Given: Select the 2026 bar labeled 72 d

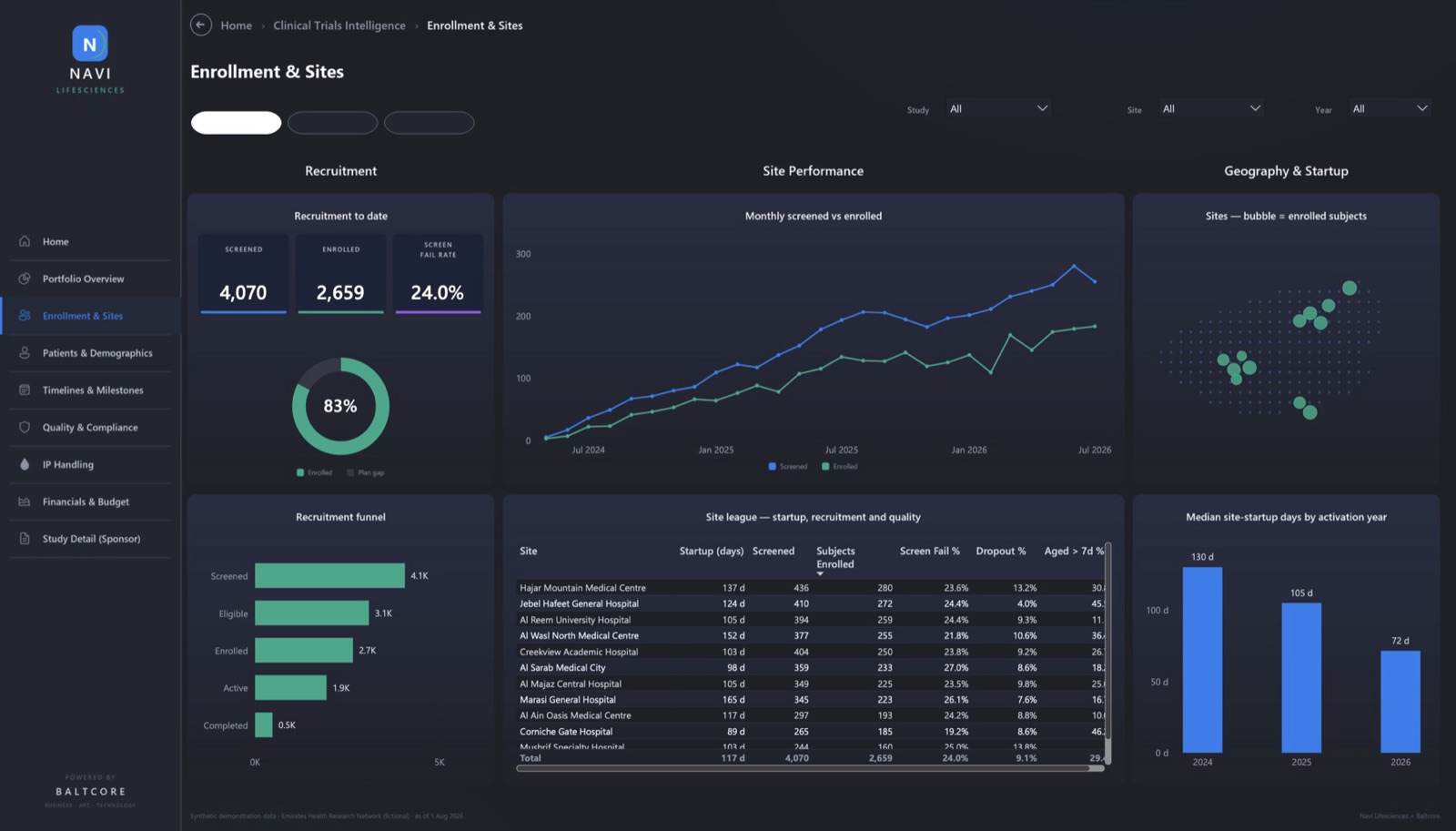Looking at the screenshot, I should 1400,702.
